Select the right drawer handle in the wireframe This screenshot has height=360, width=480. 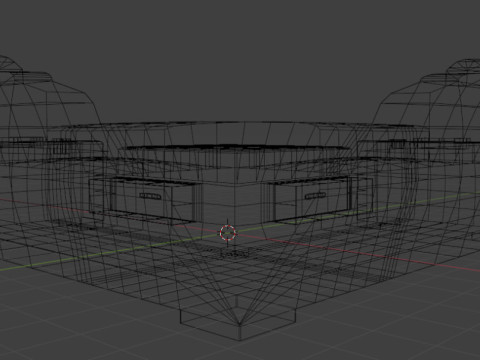coord(315,196)
